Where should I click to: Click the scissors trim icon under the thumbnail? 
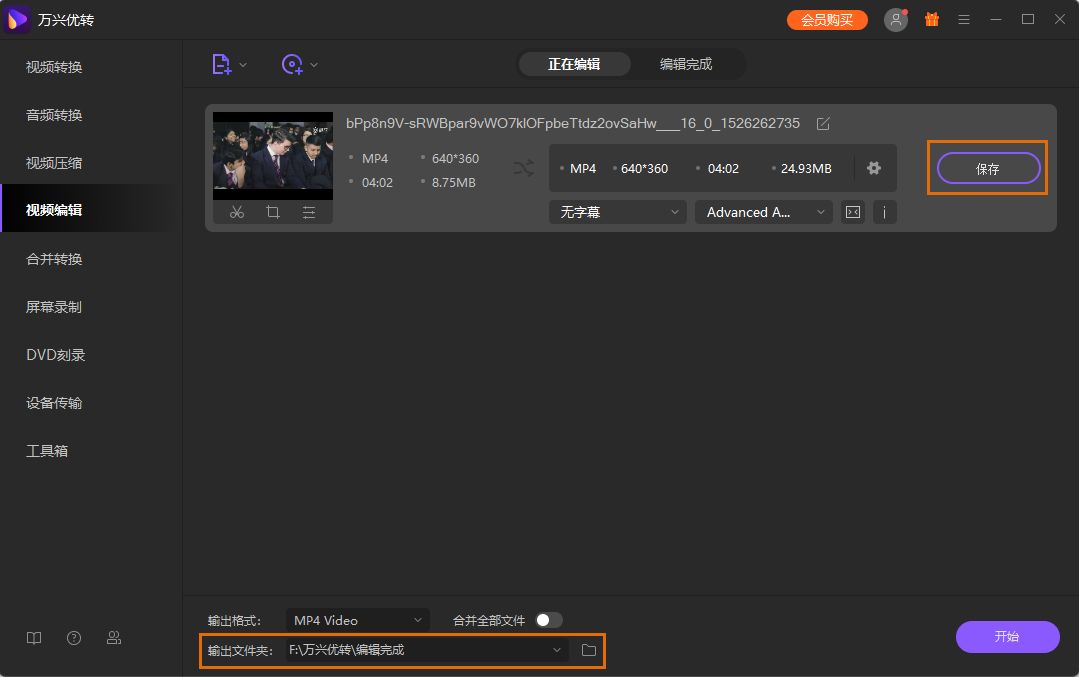coord(237,213)
